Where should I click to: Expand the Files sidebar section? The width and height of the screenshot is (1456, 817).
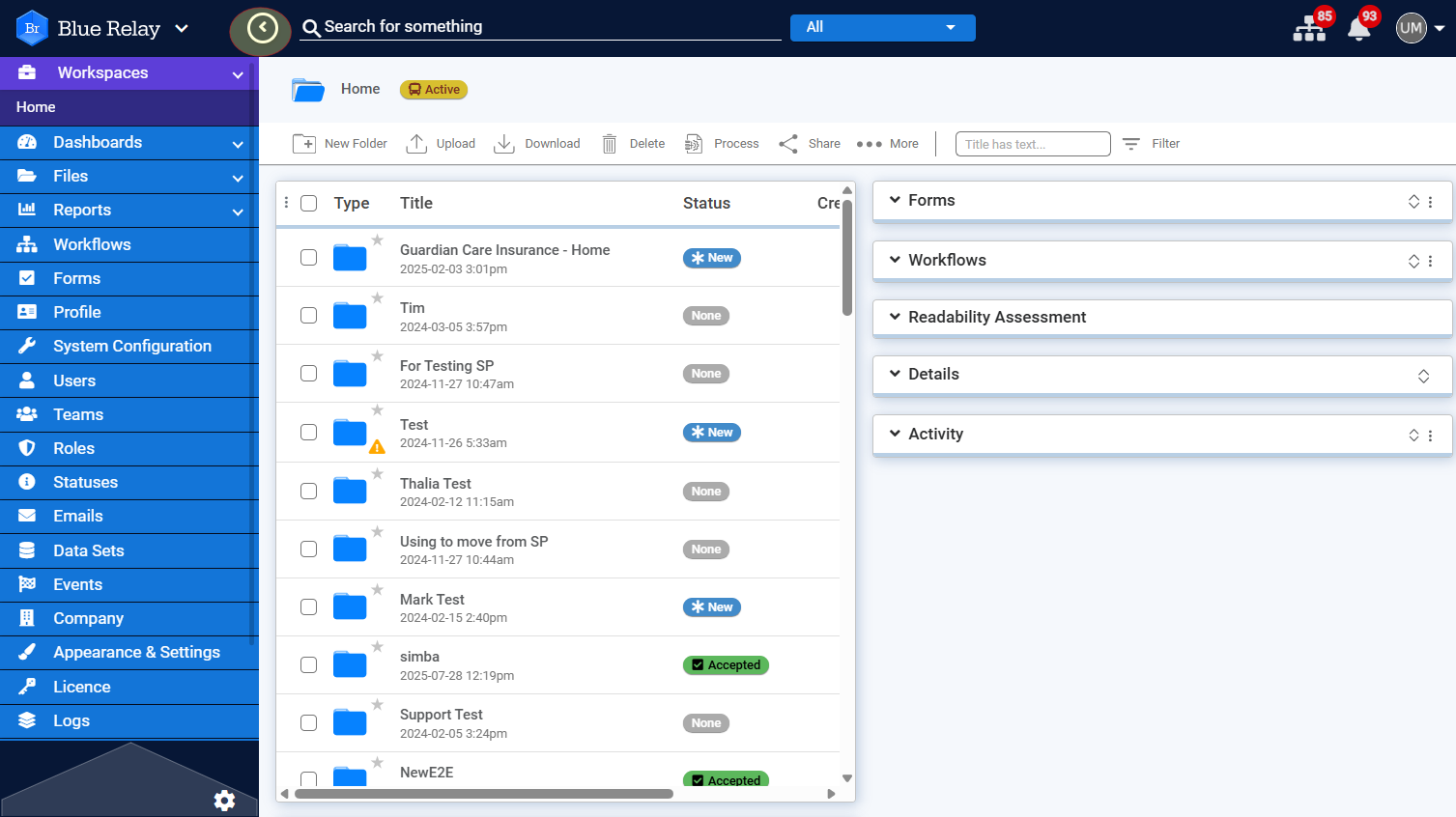(x=238, y=178)
